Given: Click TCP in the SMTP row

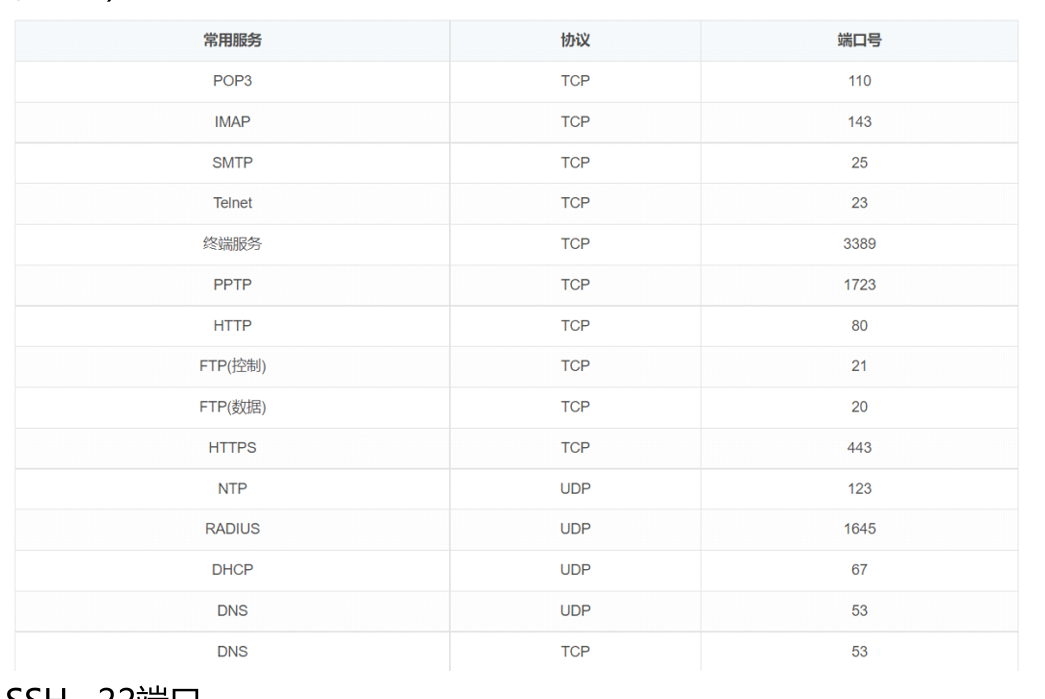Looking at the screenshot, I should tap(575, 163).
